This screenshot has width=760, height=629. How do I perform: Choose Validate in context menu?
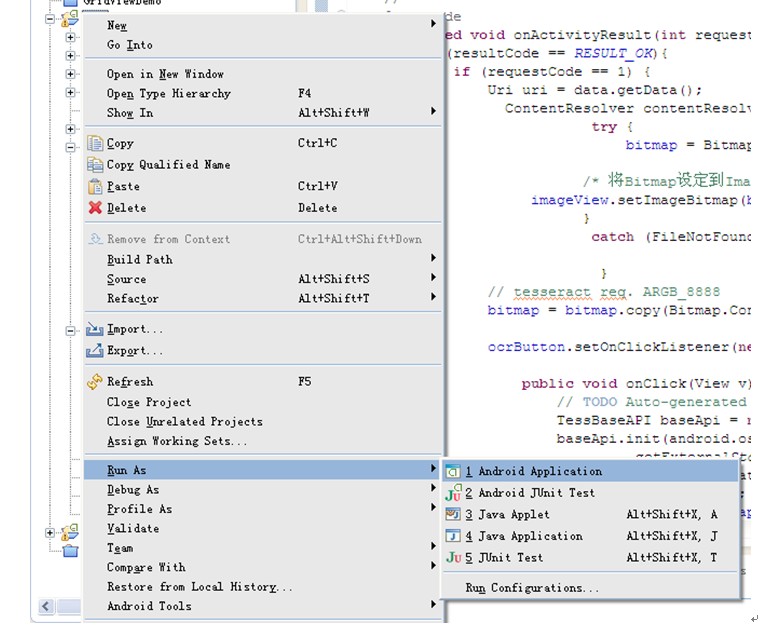[x=263, y=528]
